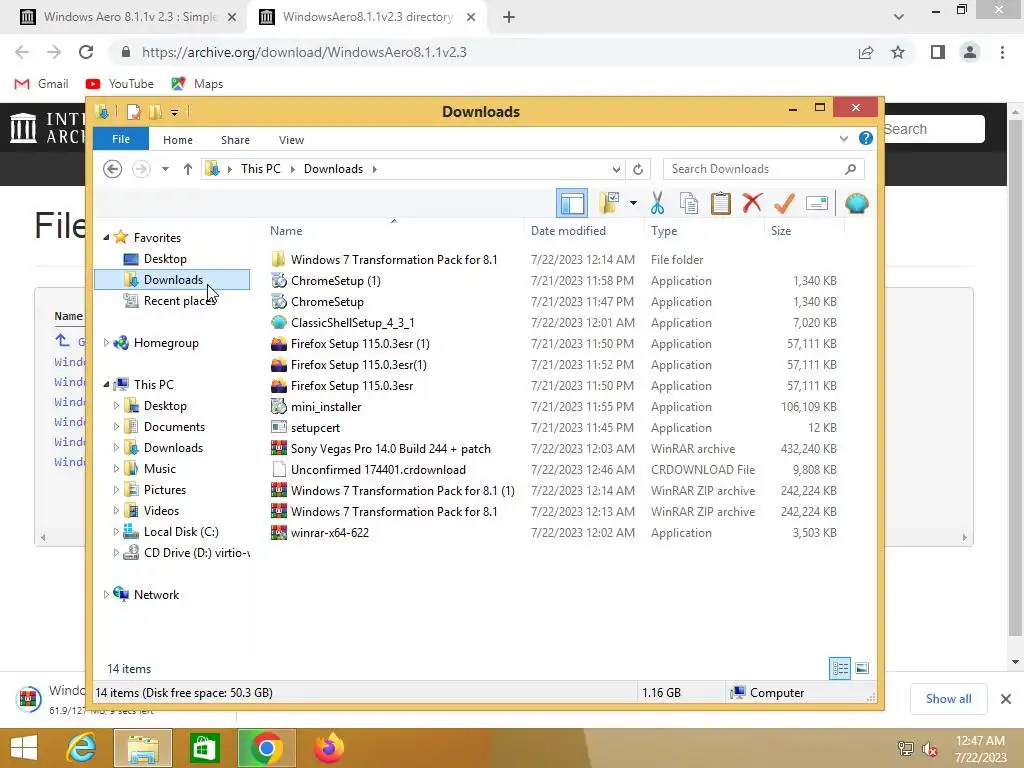Click the Rename toolbar icon
Screen dimensions: 1024x768
(x=816, y=203)
